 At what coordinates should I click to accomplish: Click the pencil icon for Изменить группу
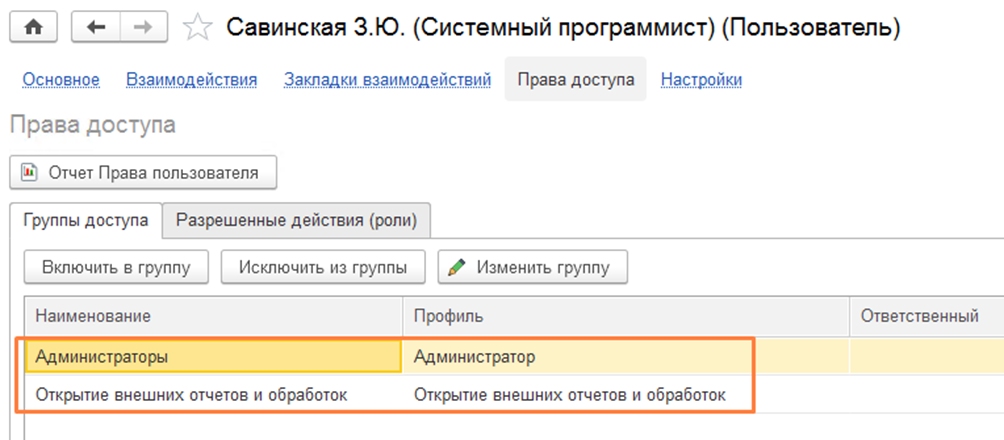pos(457,268)
